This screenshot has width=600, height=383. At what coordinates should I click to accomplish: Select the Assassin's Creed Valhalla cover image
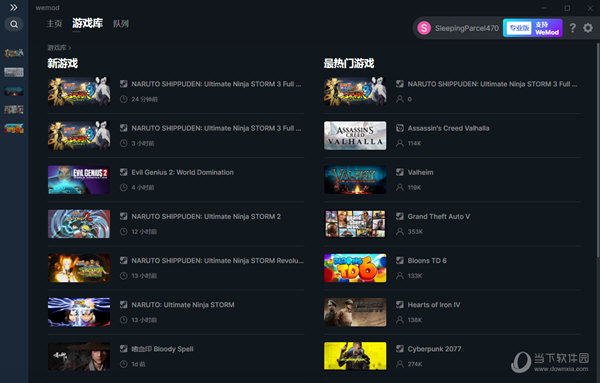click(x=355, y=135)
